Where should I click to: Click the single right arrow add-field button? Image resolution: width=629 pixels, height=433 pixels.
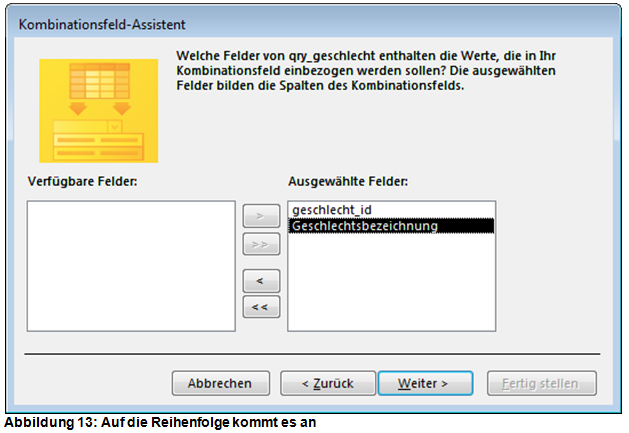click(x=261, y=215)
